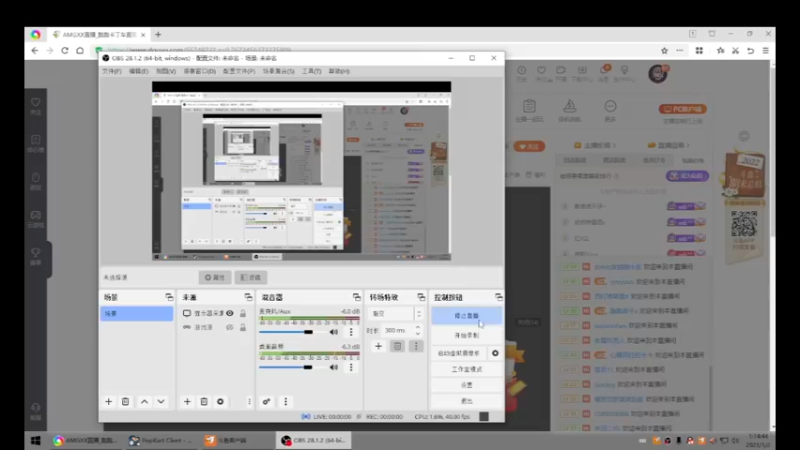Viewport: 800px width, 450px height.
Task: Open the File (F) menu in OBS
Action: [x=112, y=71]
